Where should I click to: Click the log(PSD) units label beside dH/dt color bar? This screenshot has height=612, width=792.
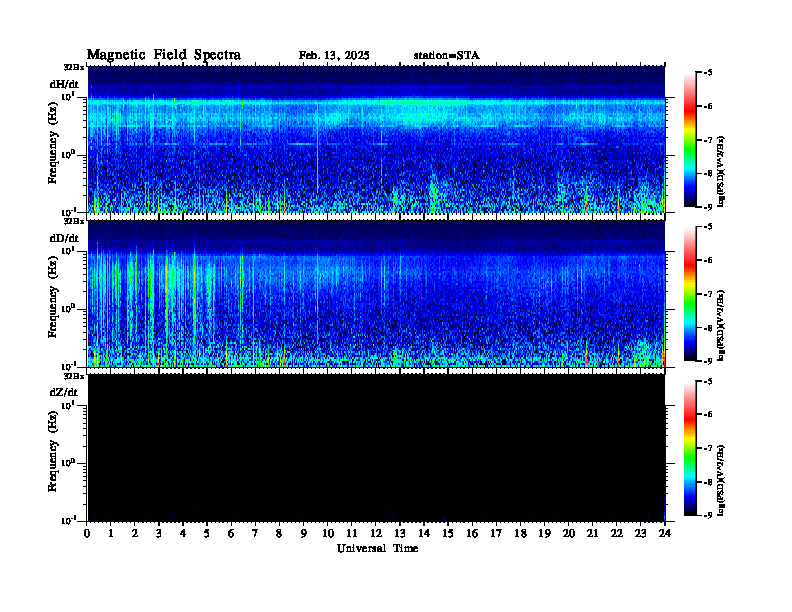pos(721,171)
